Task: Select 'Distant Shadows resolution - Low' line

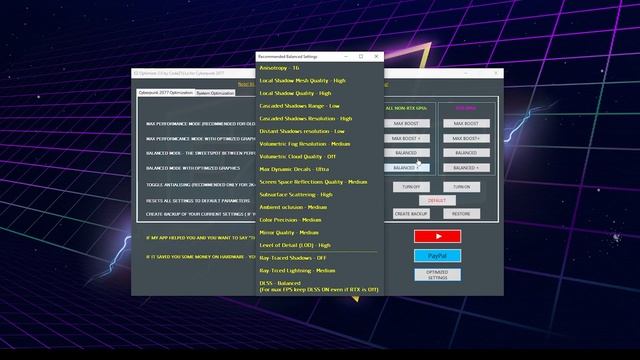Action: tap(302, 131)
